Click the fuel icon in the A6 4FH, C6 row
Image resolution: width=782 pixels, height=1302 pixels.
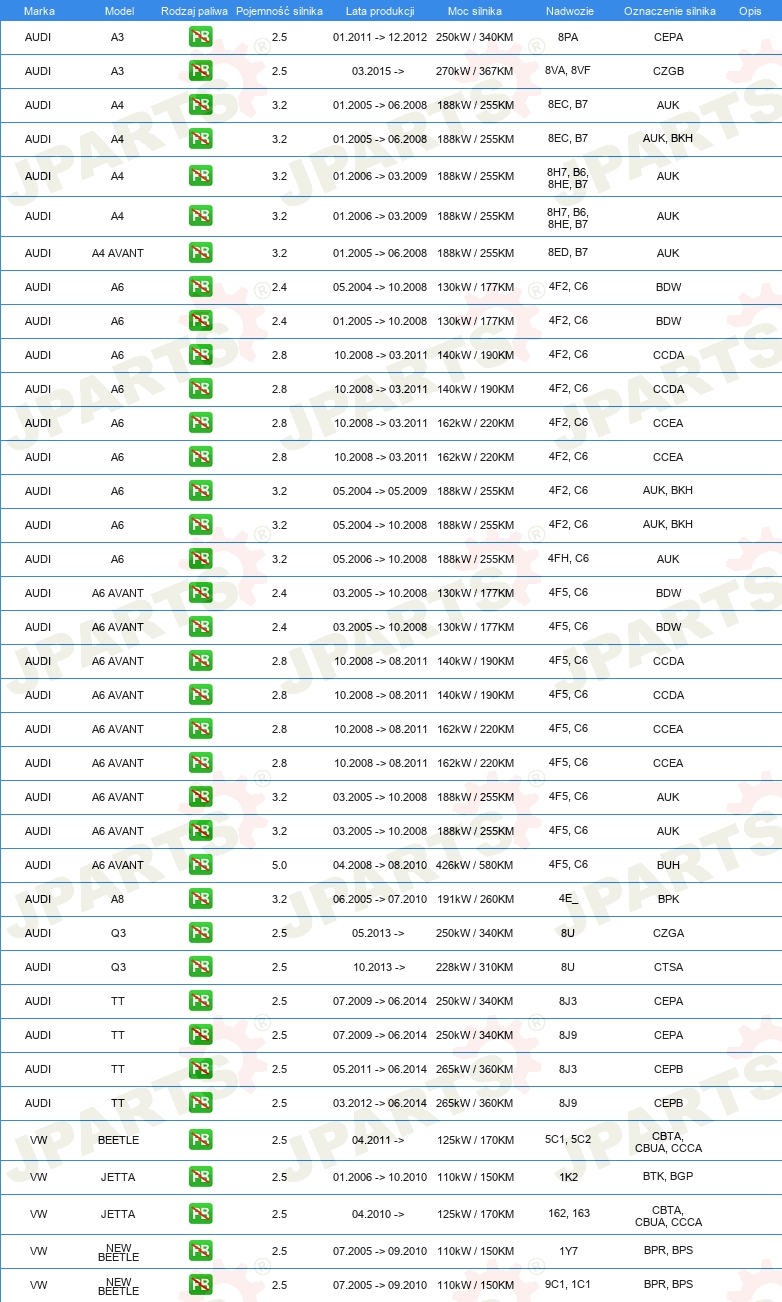click(200, 559)
